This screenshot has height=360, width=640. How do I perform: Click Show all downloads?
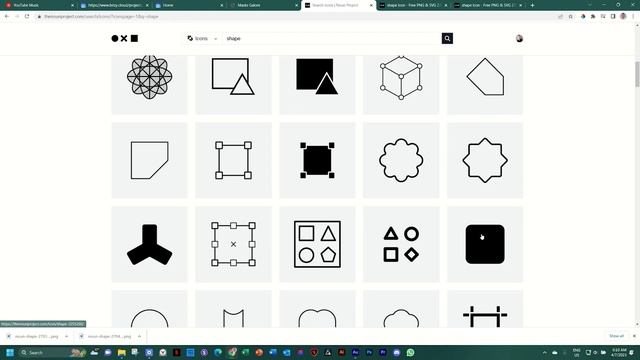coord(616,336)
